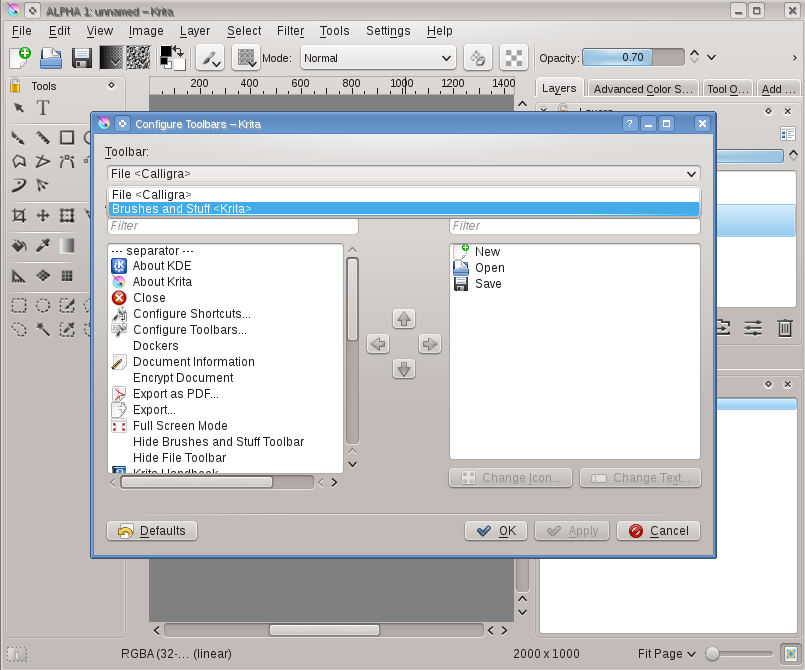Viewport: 805px width, 670px height.
Task: Select the Color picker eyedropper tool
Action: tap(43, 246)
